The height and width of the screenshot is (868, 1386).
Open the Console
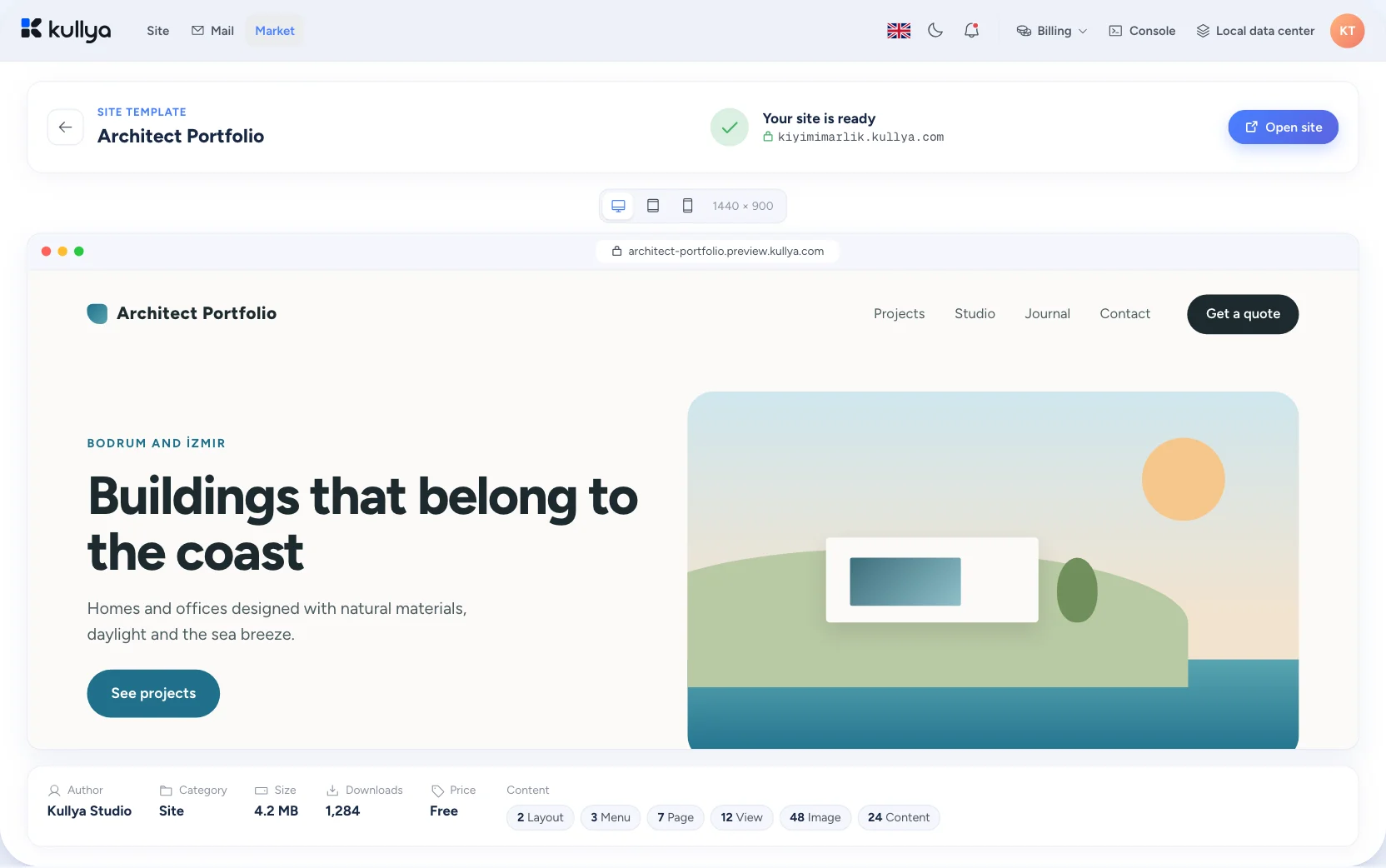(1142, 31)
